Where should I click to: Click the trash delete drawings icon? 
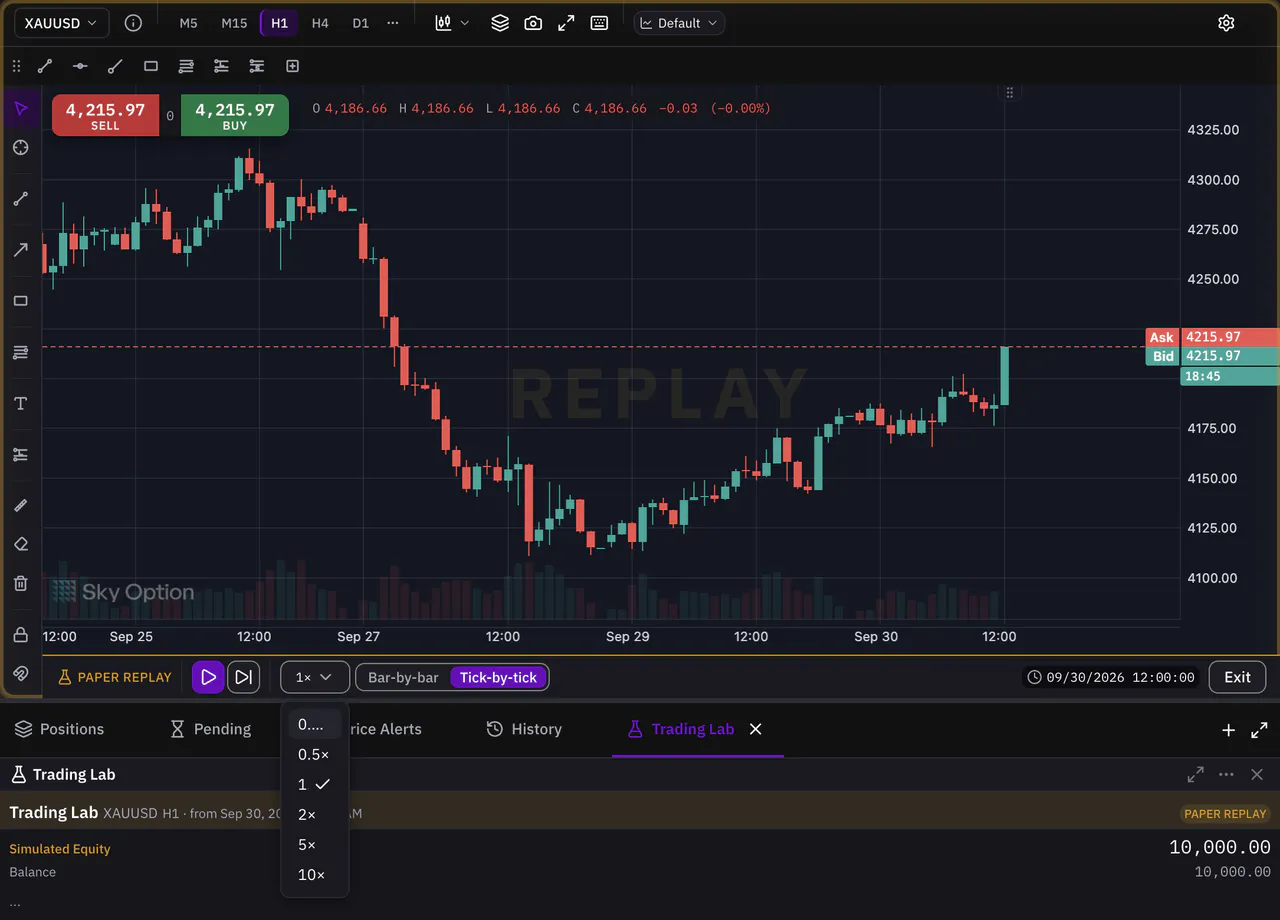coord(20,583)
